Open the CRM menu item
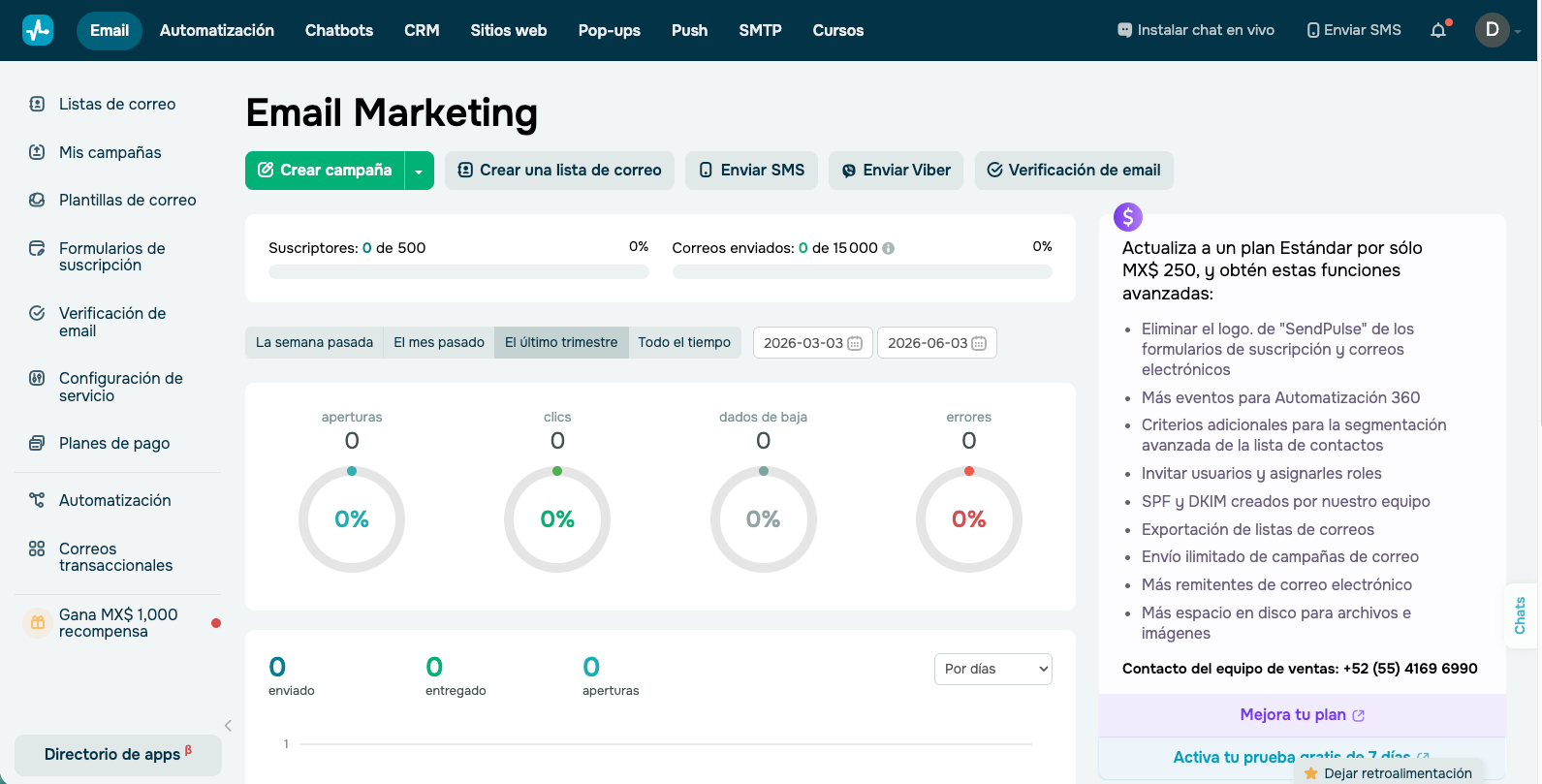1542x784 pixels. (422, 30)
